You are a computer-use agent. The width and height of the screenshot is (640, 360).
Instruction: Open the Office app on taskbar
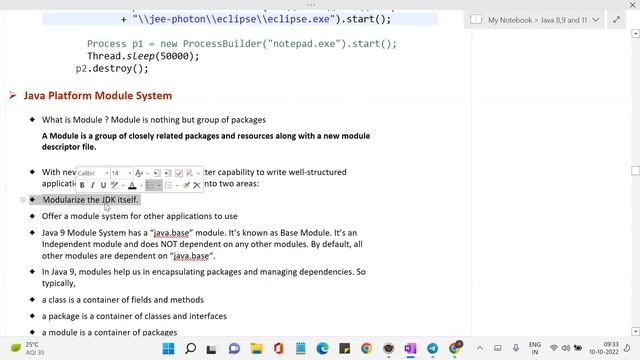279,349
